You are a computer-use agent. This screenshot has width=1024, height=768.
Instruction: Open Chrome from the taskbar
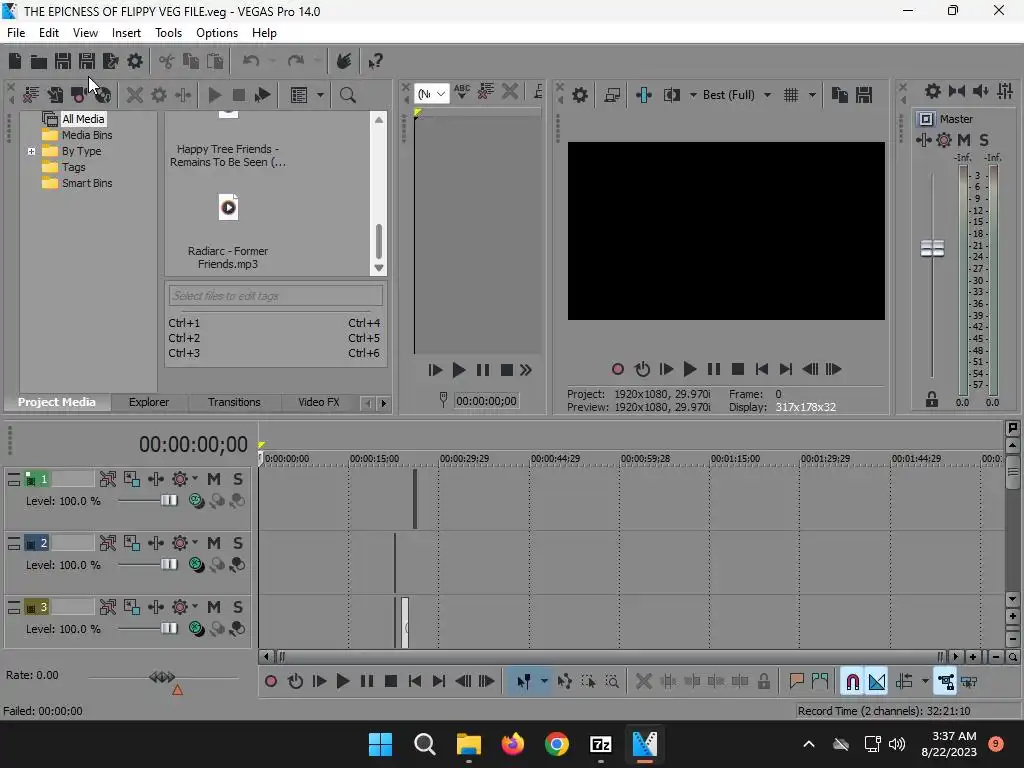point(556,744)
